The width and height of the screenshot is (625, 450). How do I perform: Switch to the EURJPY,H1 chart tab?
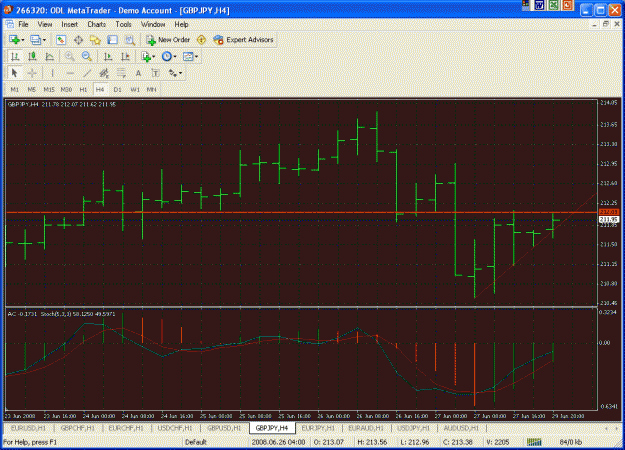318,428
